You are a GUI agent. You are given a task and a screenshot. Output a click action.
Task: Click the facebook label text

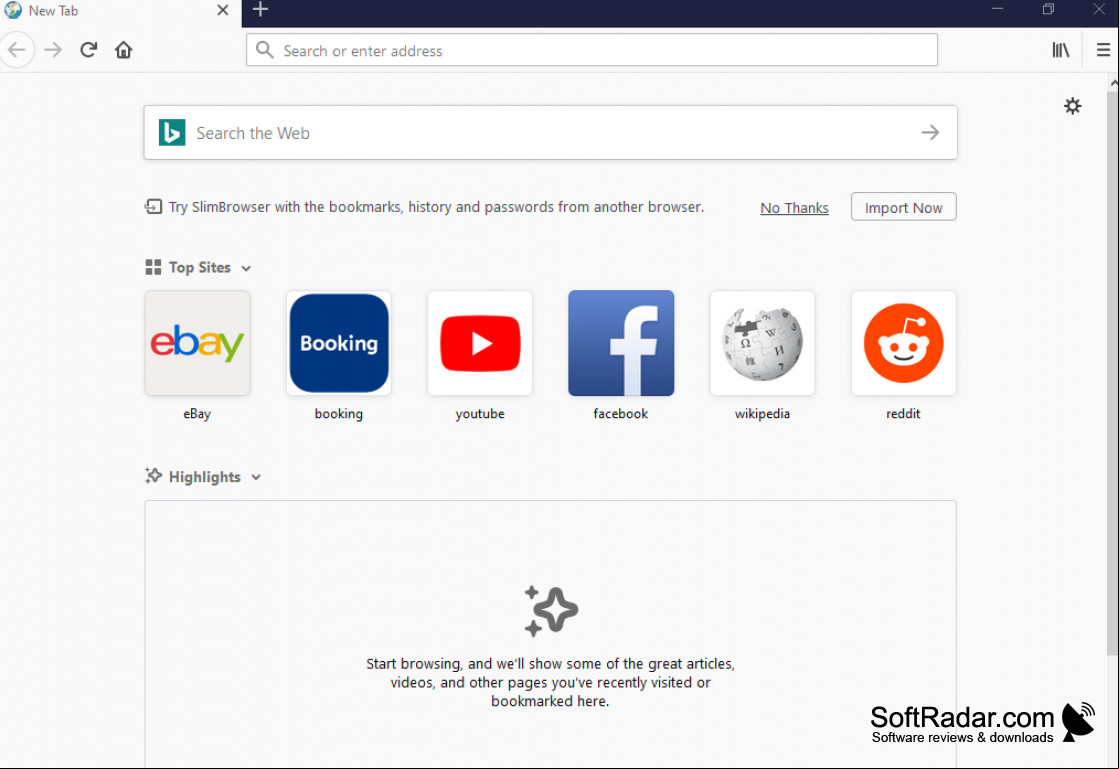tap(621, 414)
